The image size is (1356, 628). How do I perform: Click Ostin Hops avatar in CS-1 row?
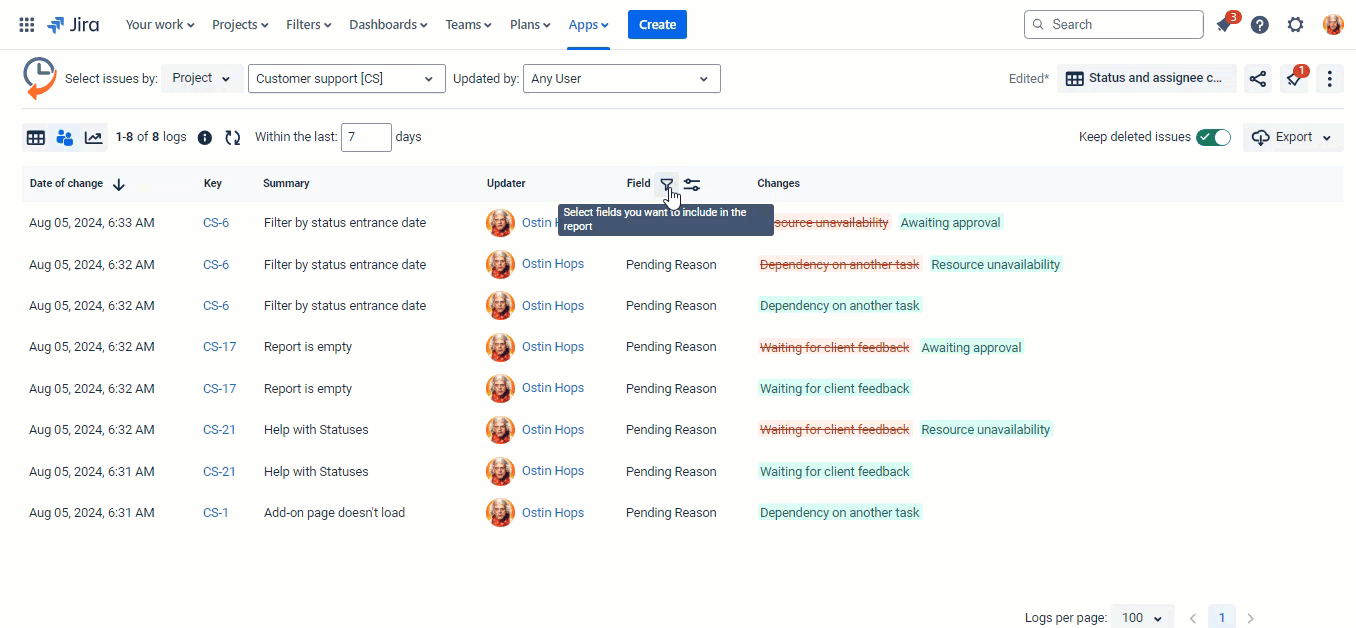click(x=500, y=513)
